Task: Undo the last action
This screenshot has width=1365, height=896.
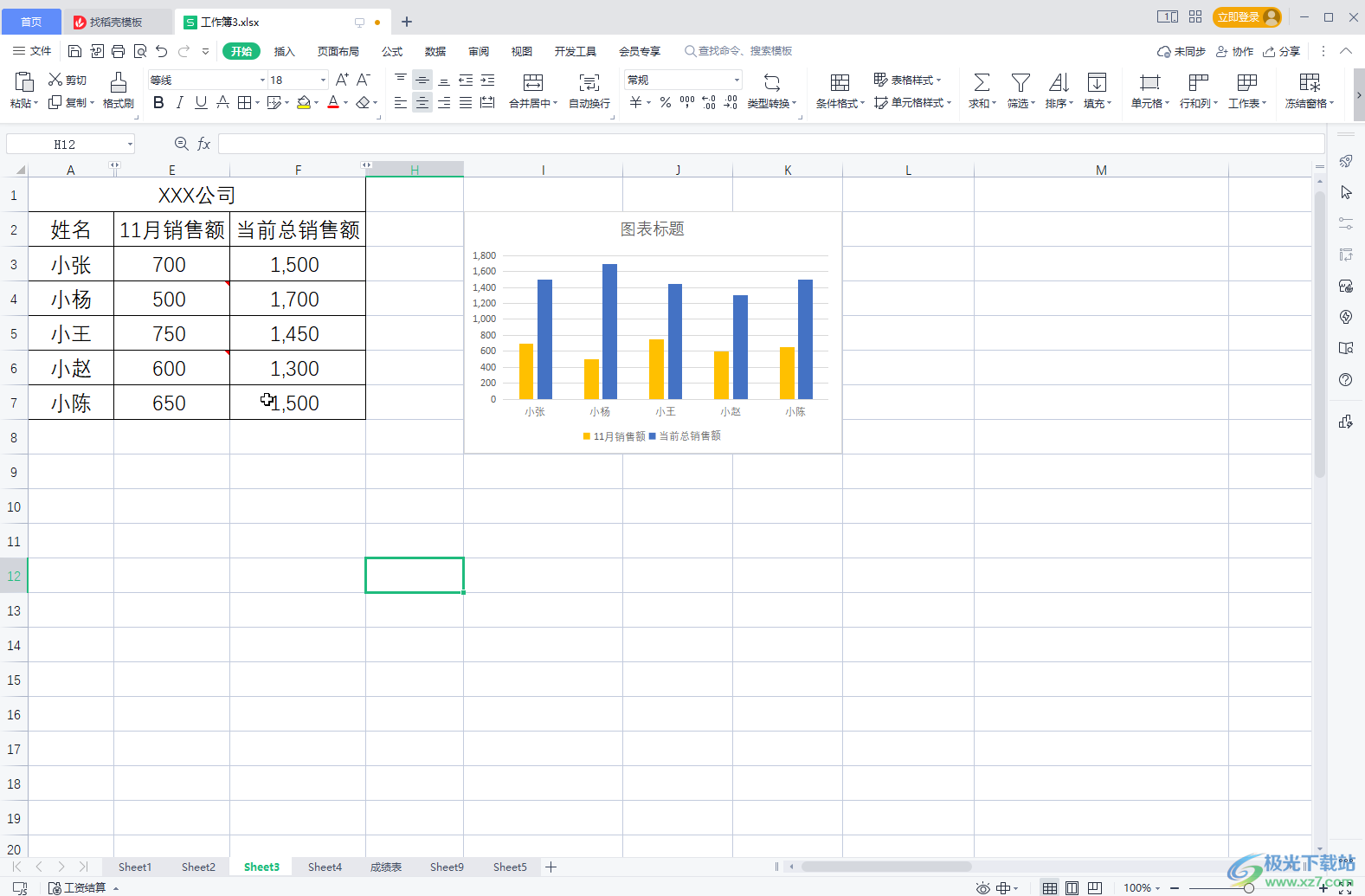Action: point(162,51)
